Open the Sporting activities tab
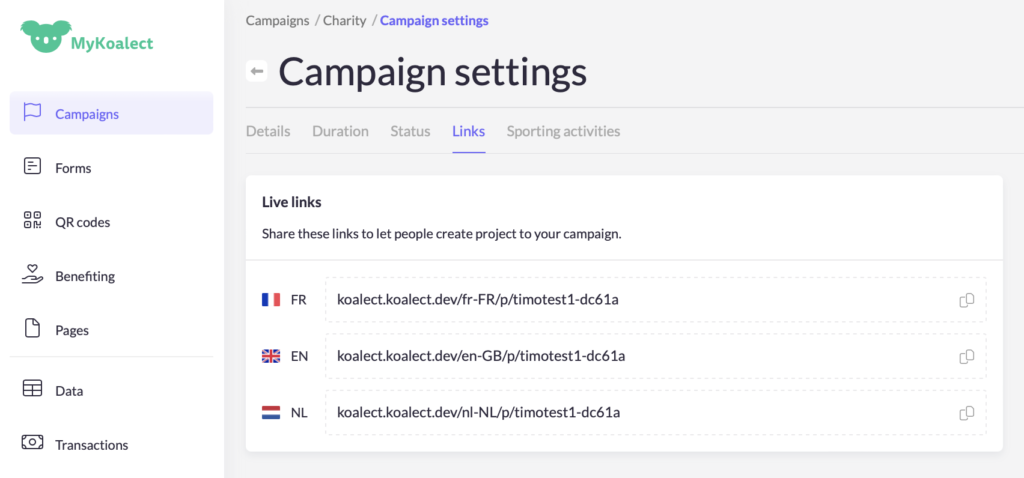Viewport: 1024px width, 478px height. 563,131
